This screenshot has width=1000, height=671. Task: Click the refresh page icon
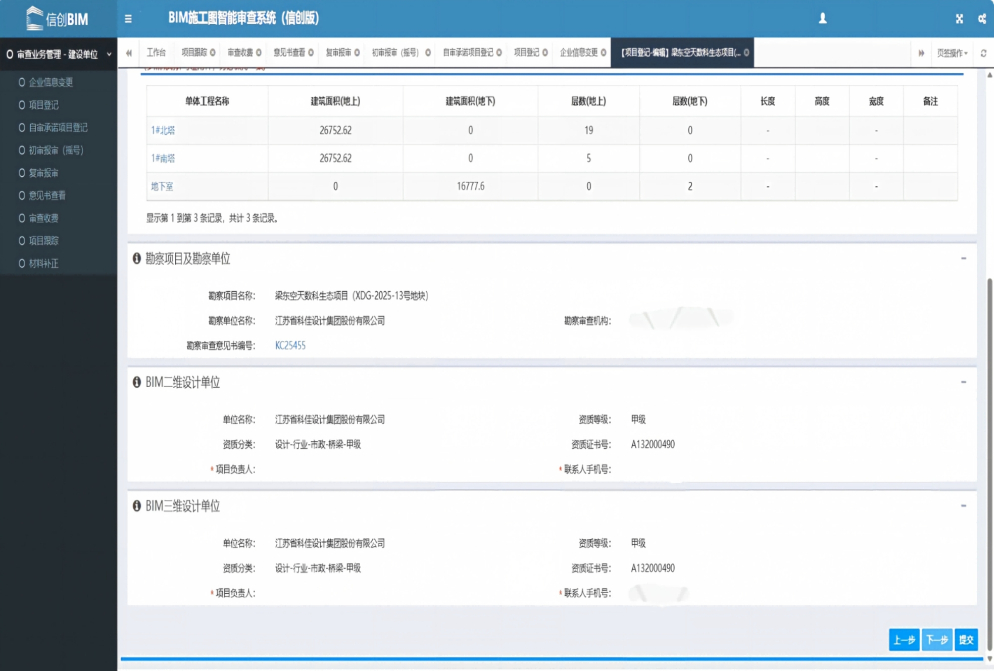pyautogui.click(x=983, y=53)
